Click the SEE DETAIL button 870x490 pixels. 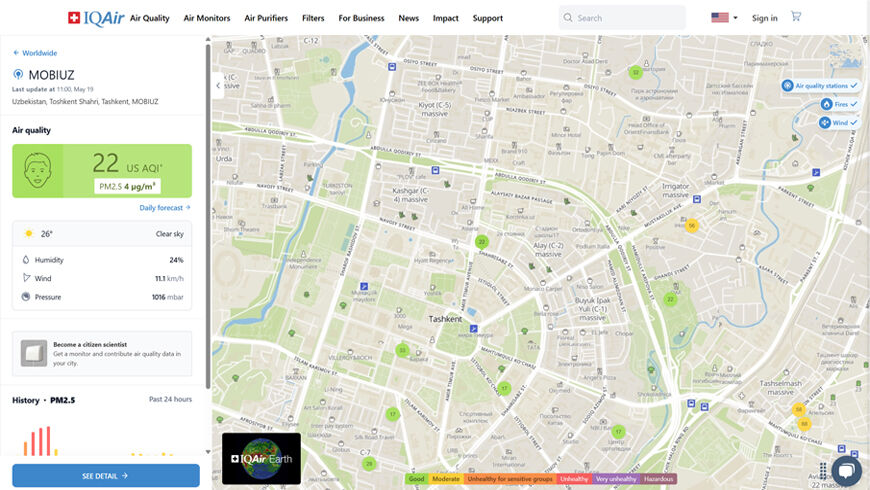point(105,476)
